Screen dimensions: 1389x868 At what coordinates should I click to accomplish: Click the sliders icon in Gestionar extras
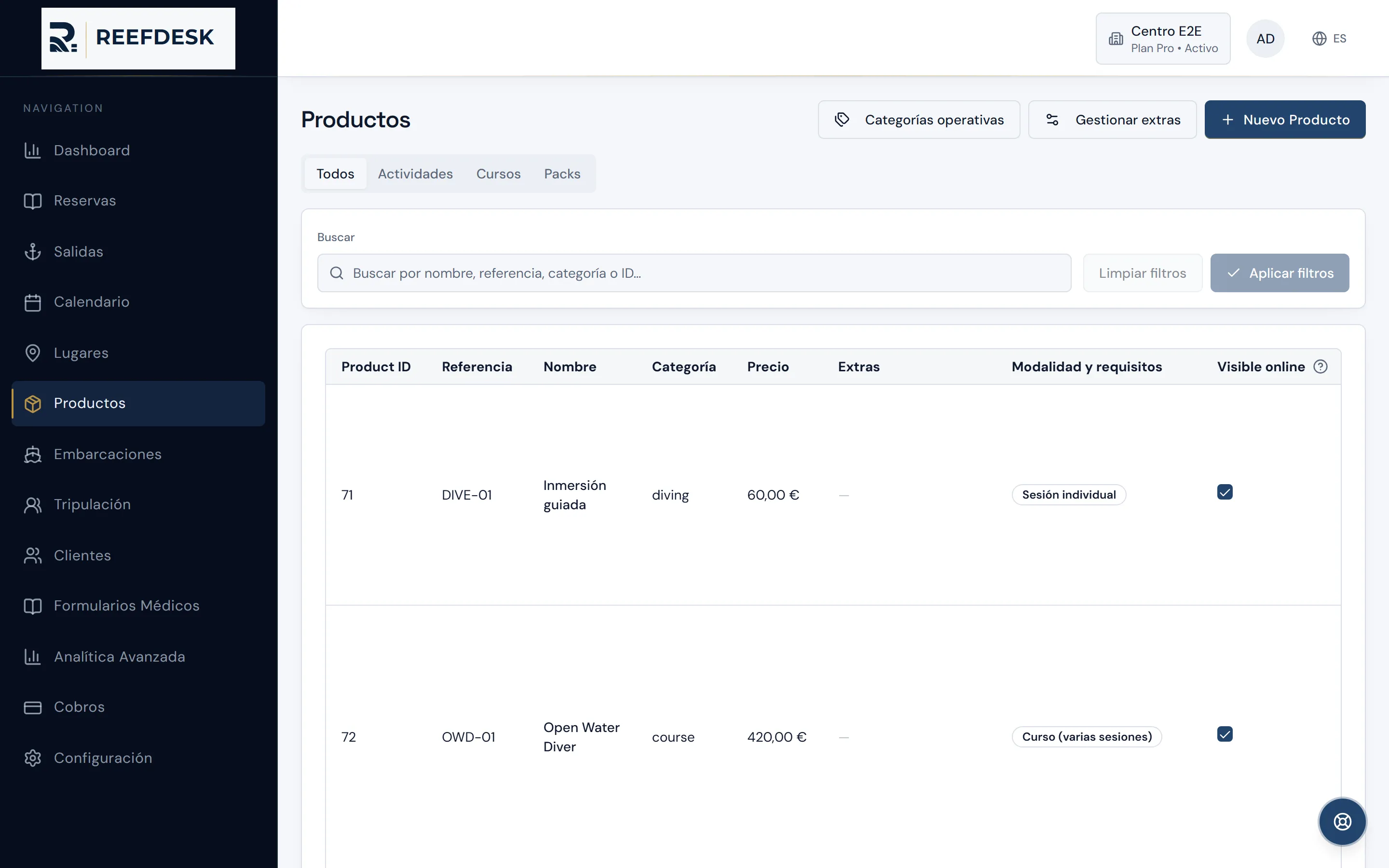click(1052, 120)
